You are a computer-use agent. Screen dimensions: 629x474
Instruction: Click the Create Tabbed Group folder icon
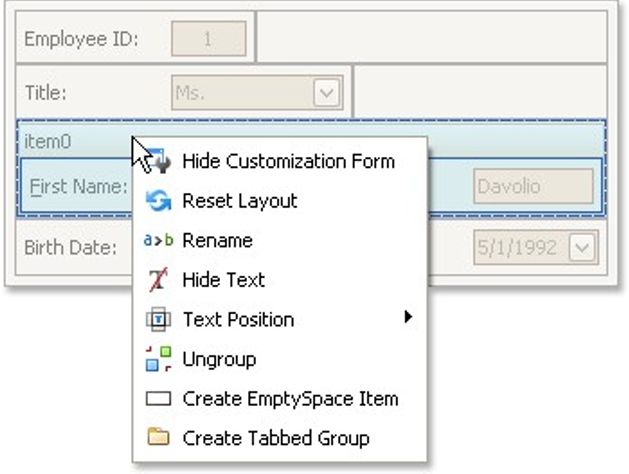coord(158,438)
